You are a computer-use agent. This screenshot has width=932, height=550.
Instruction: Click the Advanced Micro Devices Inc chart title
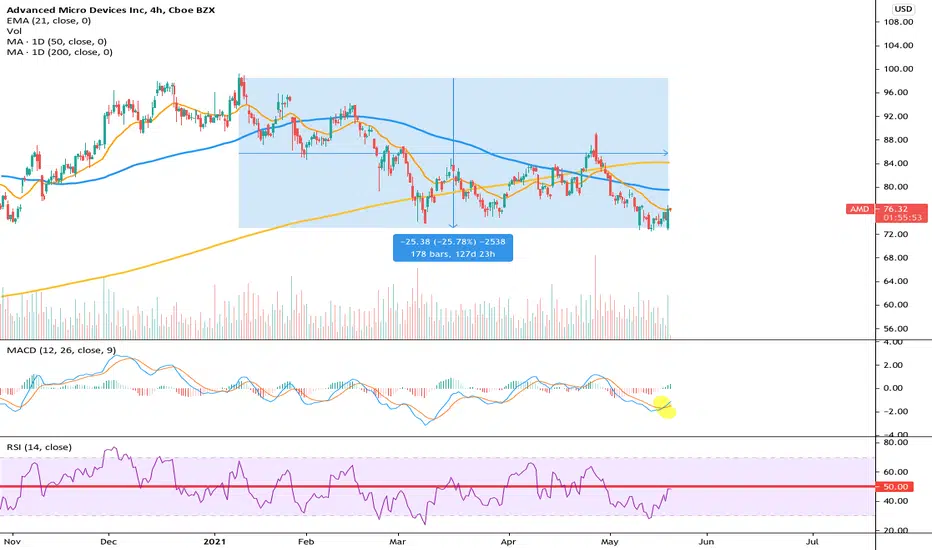coord(111,10)
